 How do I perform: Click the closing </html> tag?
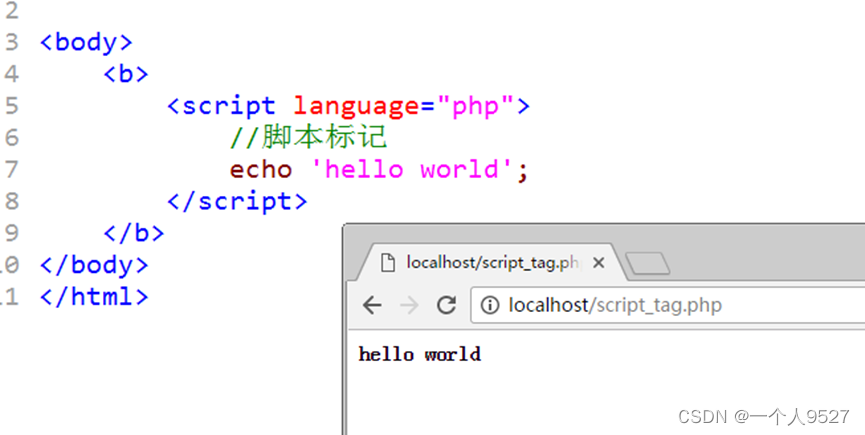coord(94,297)
